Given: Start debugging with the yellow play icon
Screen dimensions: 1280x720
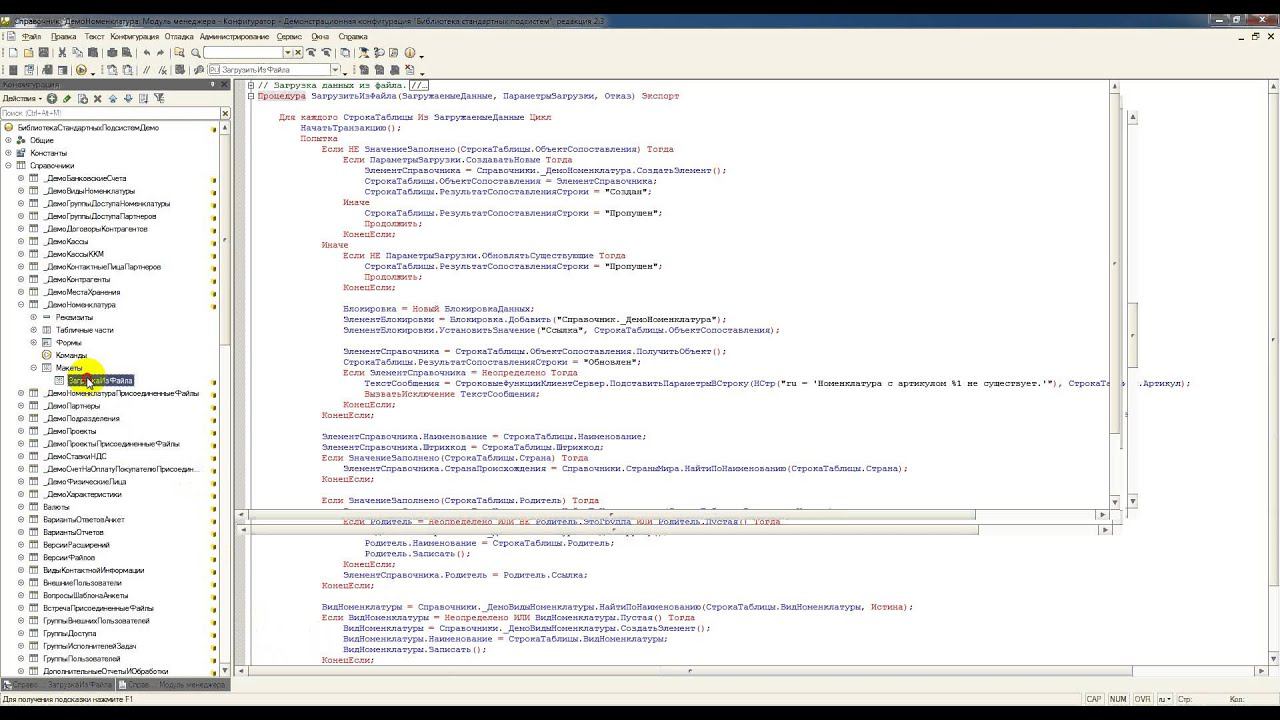Looking at the screenshot, I should [81, 70].
